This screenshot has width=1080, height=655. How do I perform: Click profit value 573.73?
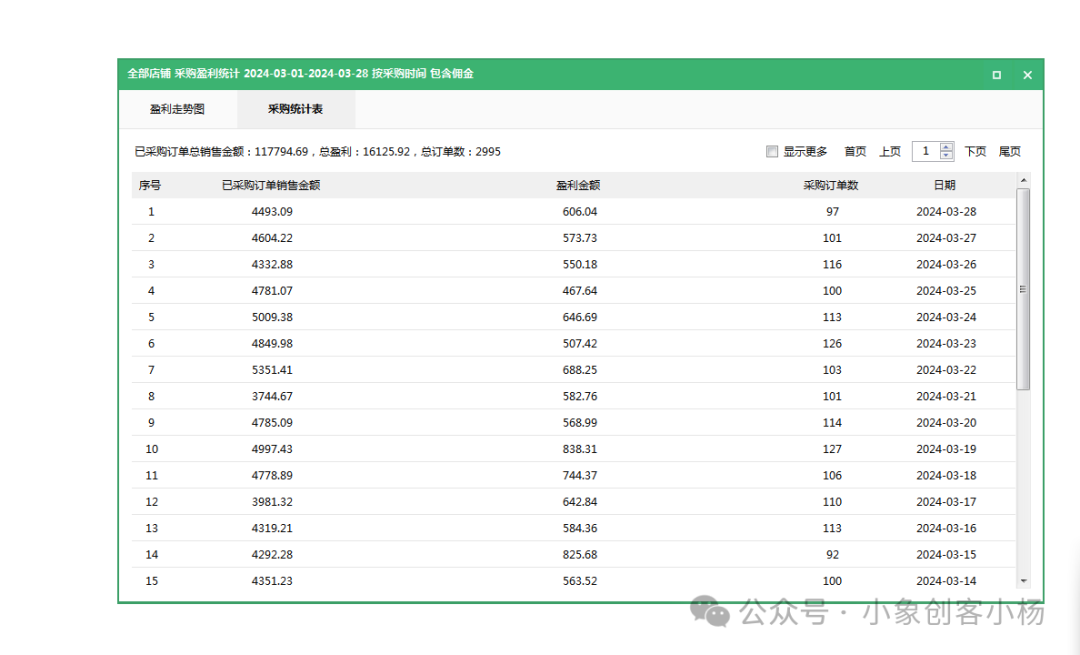tap(580, 238)
